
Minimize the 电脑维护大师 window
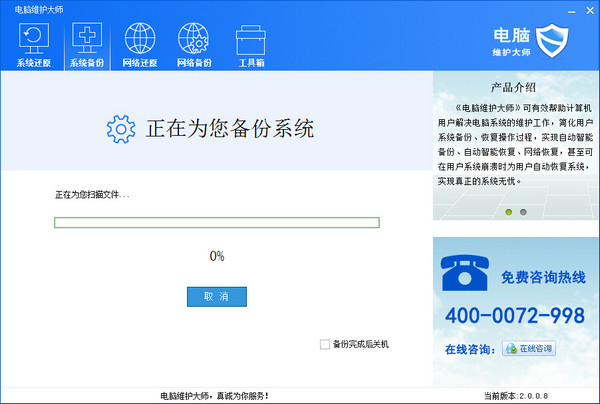(x=572, y=11)
